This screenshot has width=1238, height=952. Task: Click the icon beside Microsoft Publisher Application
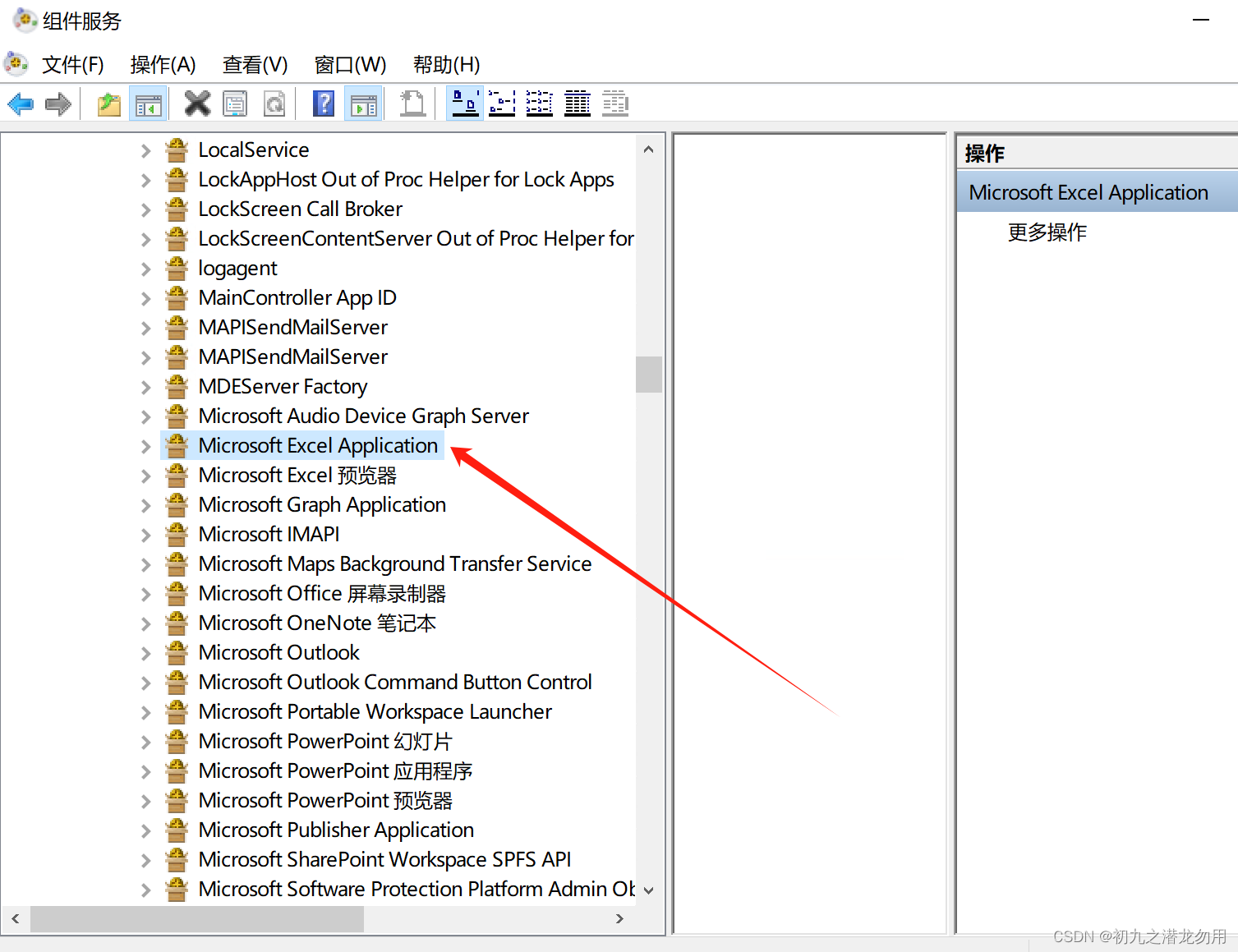(177, 830)
